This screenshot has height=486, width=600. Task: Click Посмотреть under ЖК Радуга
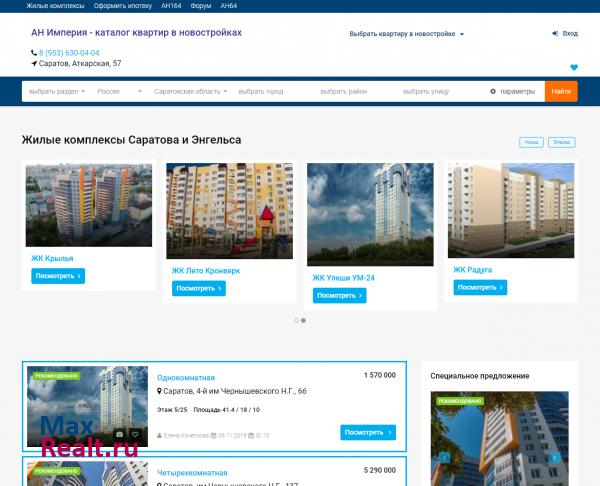480,287
